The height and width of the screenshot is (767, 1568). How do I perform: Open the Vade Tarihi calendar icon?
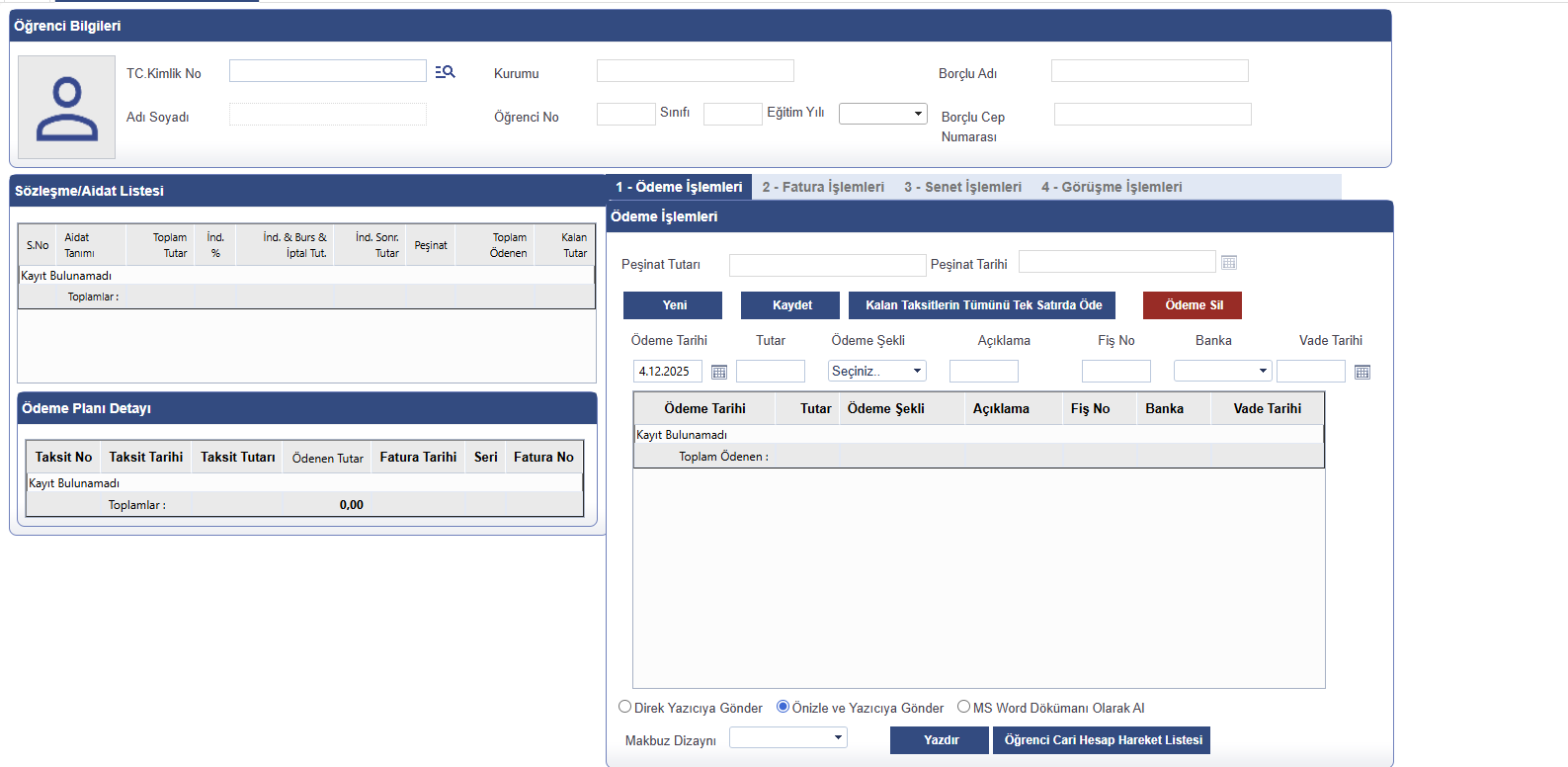(1362, 373)
